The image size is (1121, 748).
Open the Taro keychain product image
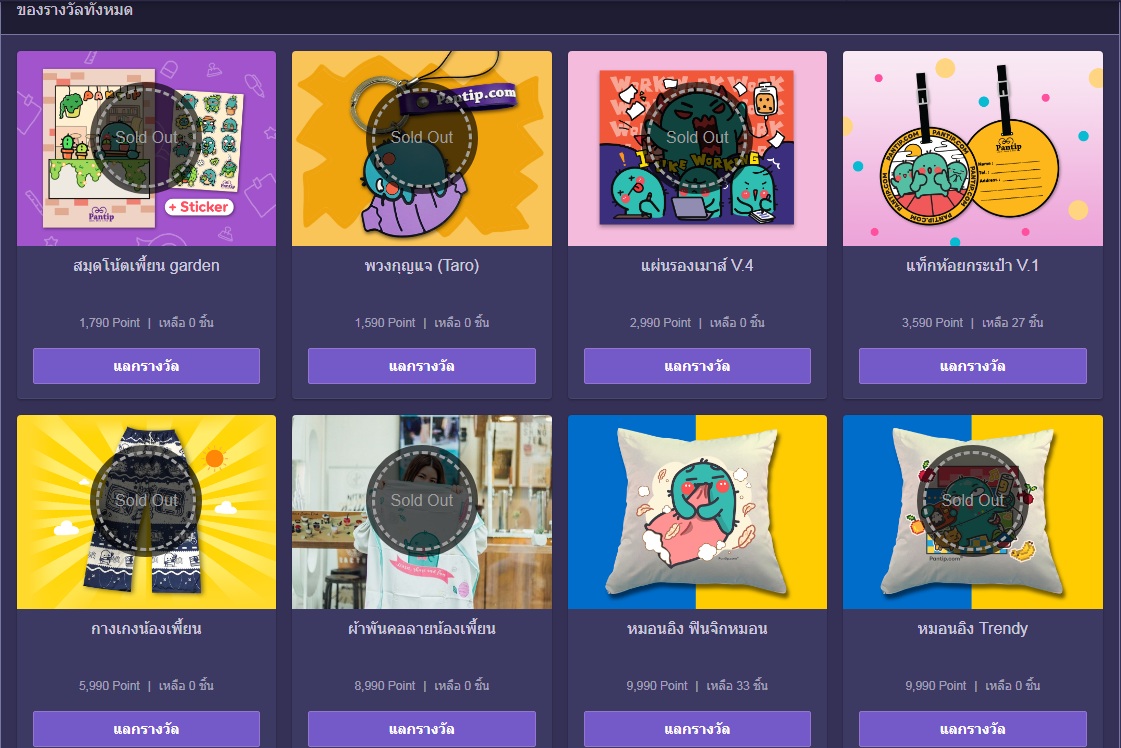pos(422,149)
